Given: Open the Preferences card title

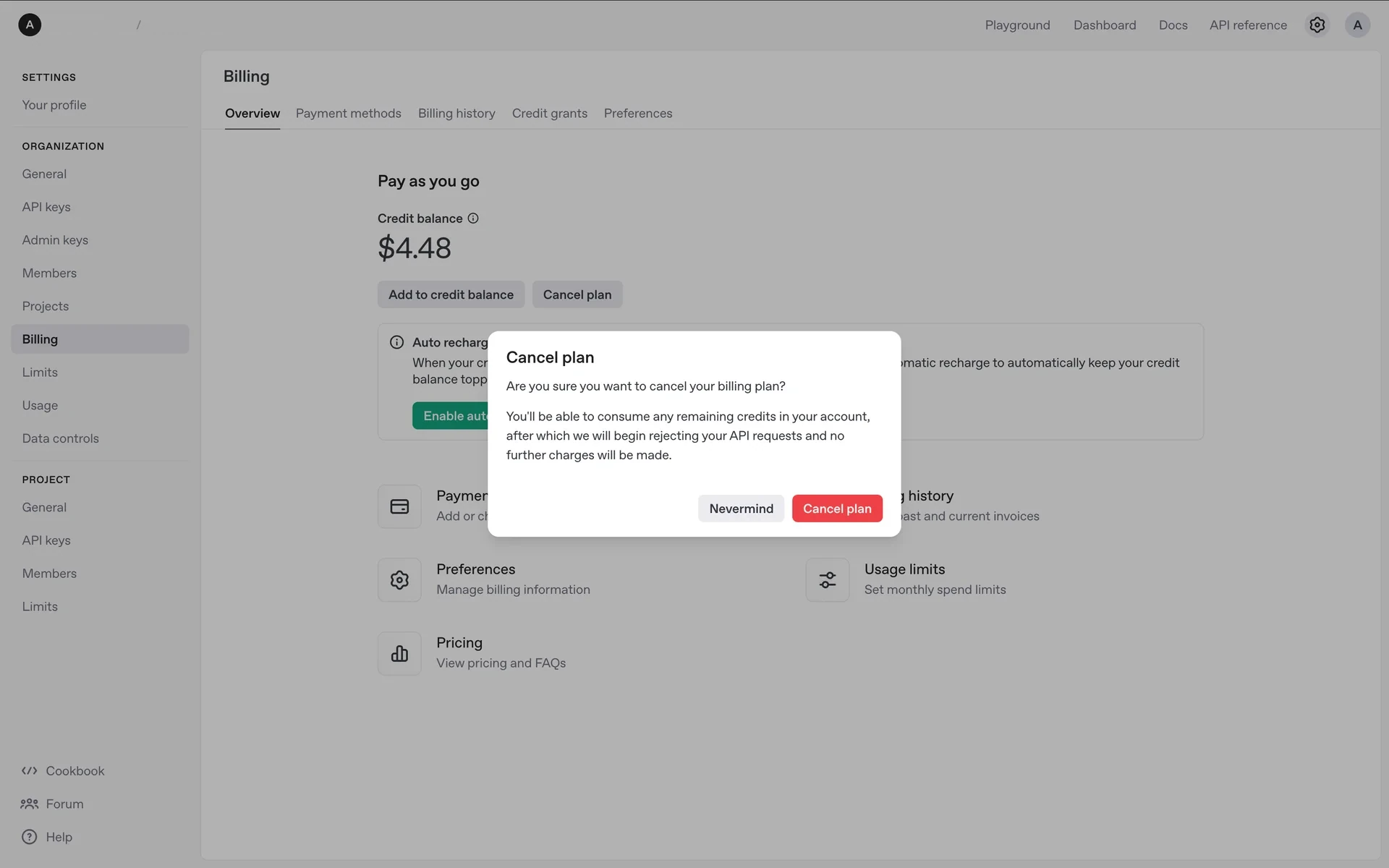Looking at the screenshot, I should tap(476, 569).
